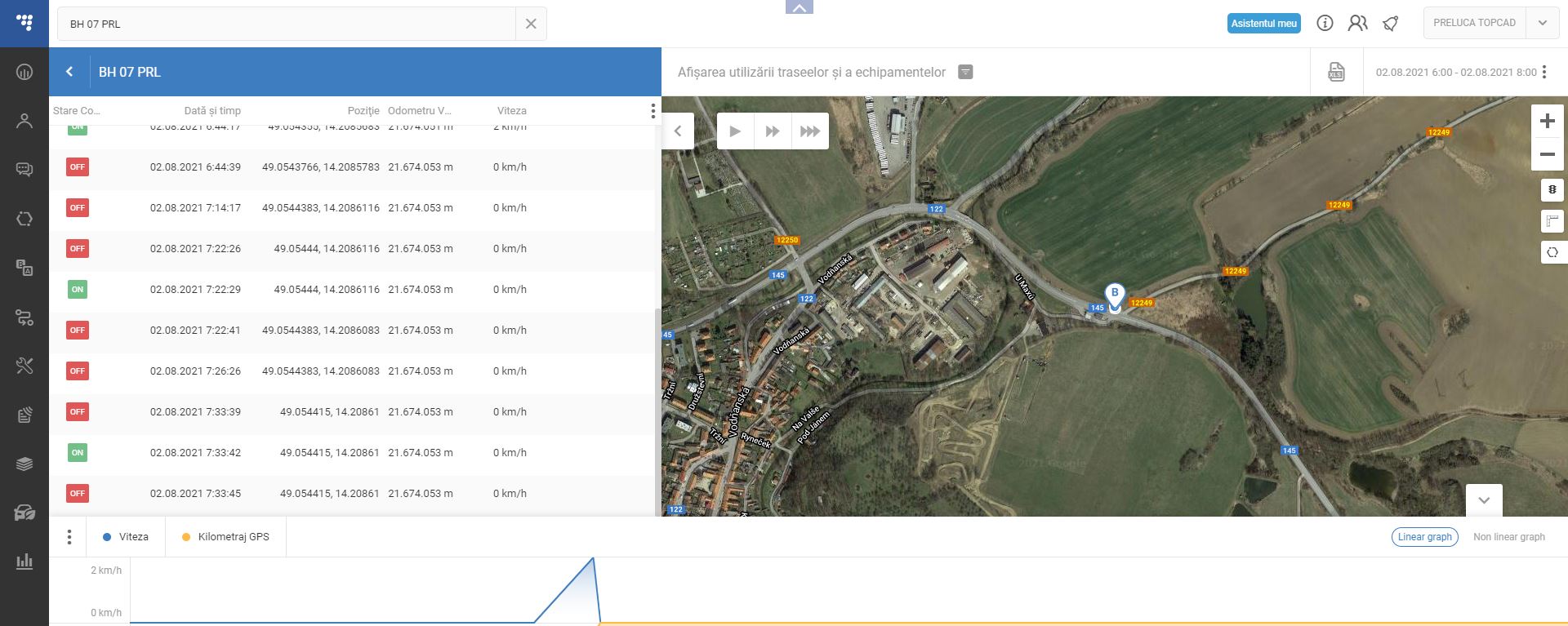
Task: Click the XLS export icon
Action: pyautogui.click(x=1336, y=72)
